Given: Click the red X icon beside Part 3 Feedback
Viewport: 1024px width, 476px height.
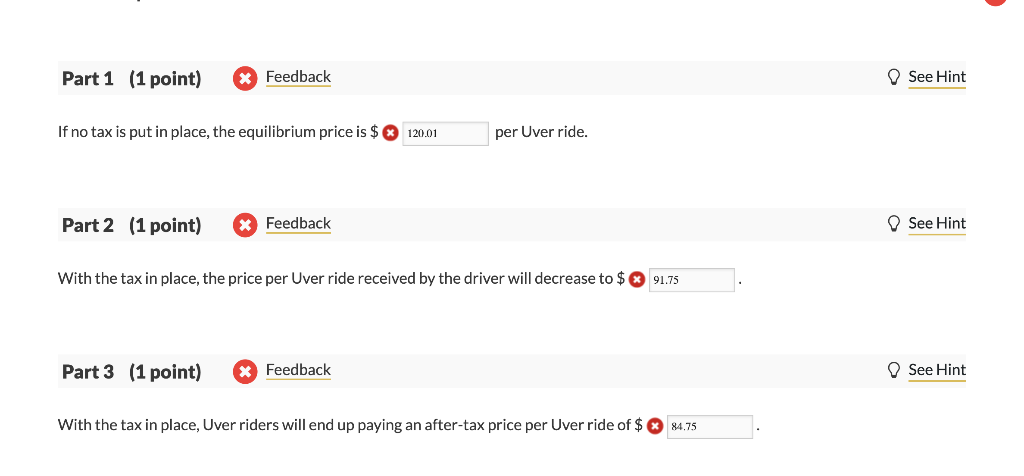Looking at the screenshot, I should [x=245, y=372].
